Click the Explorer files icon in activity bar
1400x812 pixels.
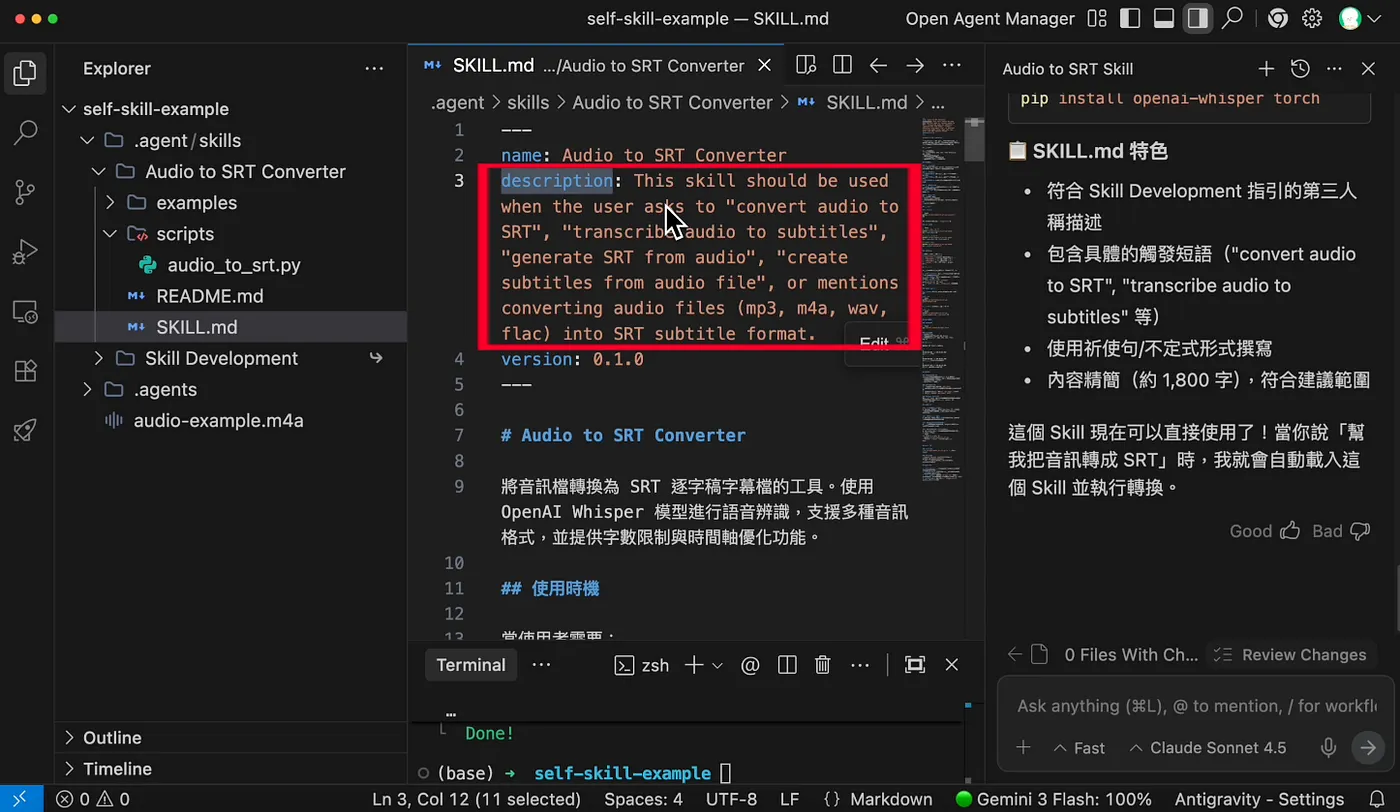coord(26,72)
